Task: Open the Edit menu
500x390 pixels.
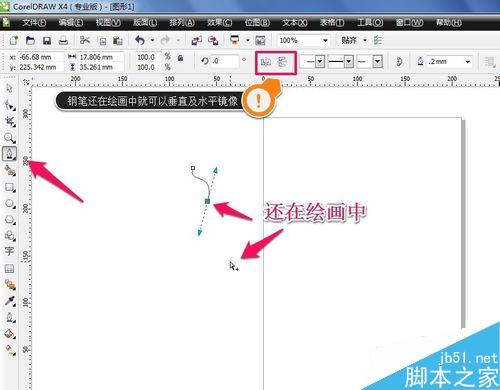Action: (71, 23)
